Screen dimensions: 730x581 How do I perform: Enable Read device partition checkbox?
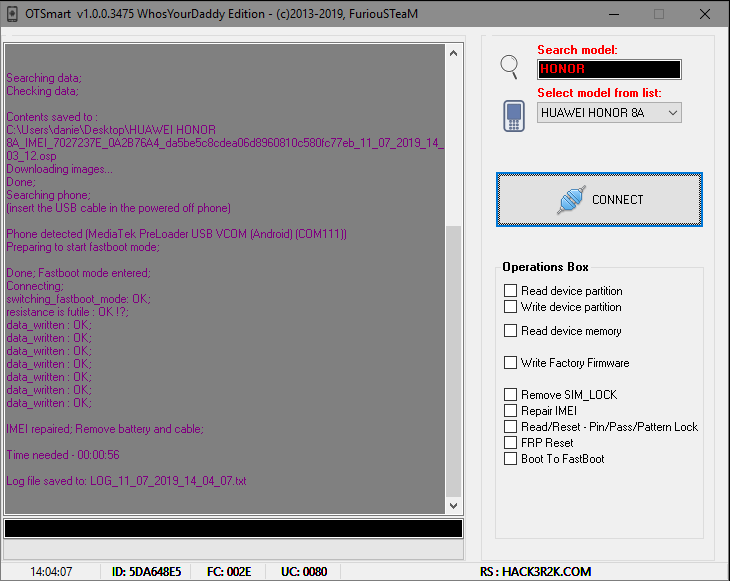click(510, 290)
